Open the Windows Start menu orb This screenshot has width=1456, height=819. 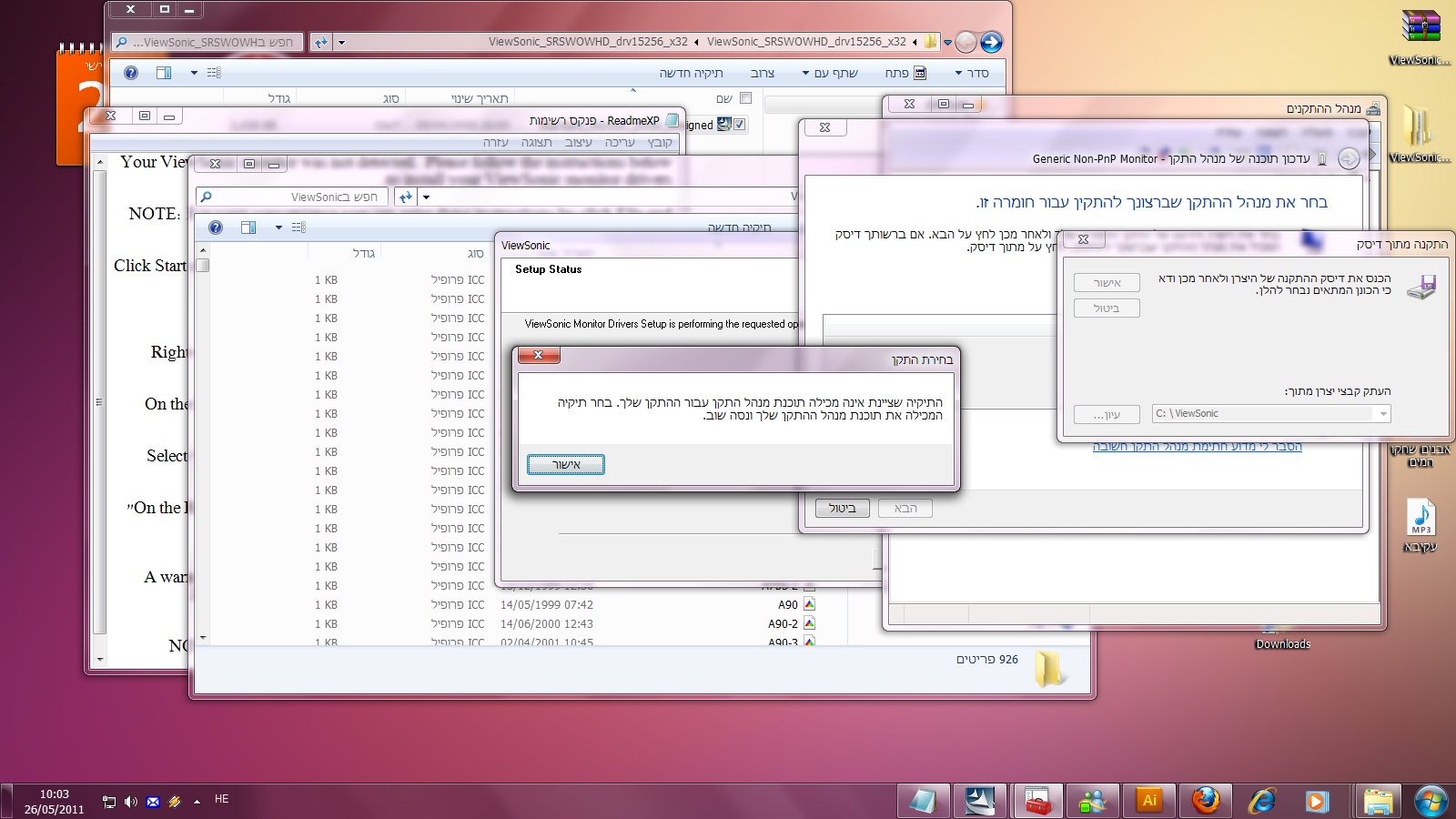pos(1431,801)
